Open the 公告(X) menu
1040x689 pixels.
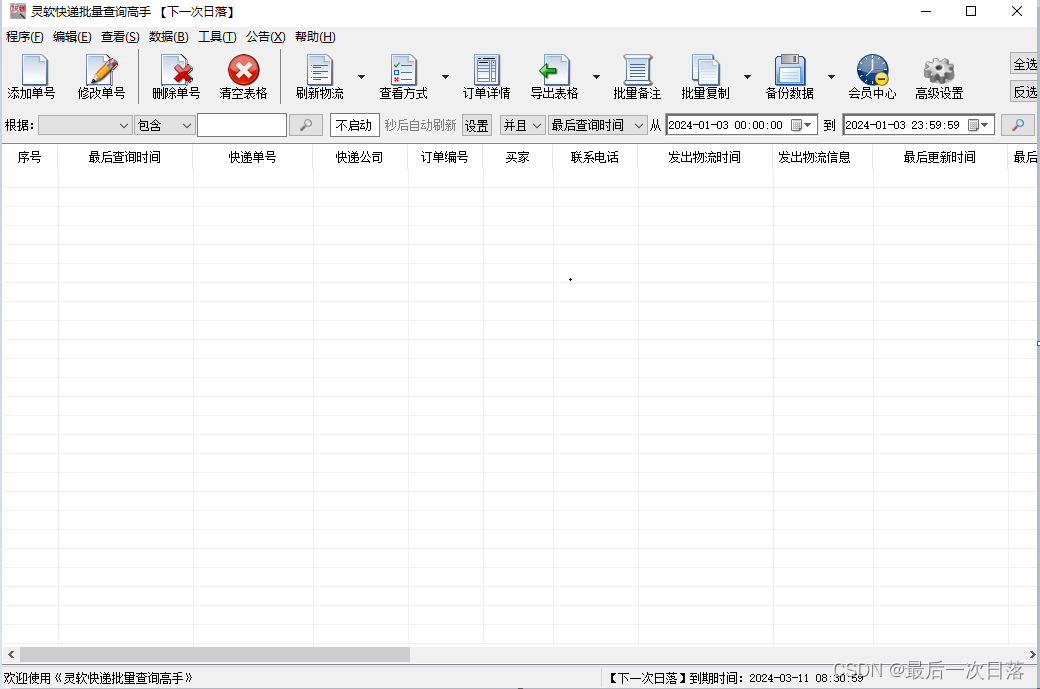click(x=265, y=36)
